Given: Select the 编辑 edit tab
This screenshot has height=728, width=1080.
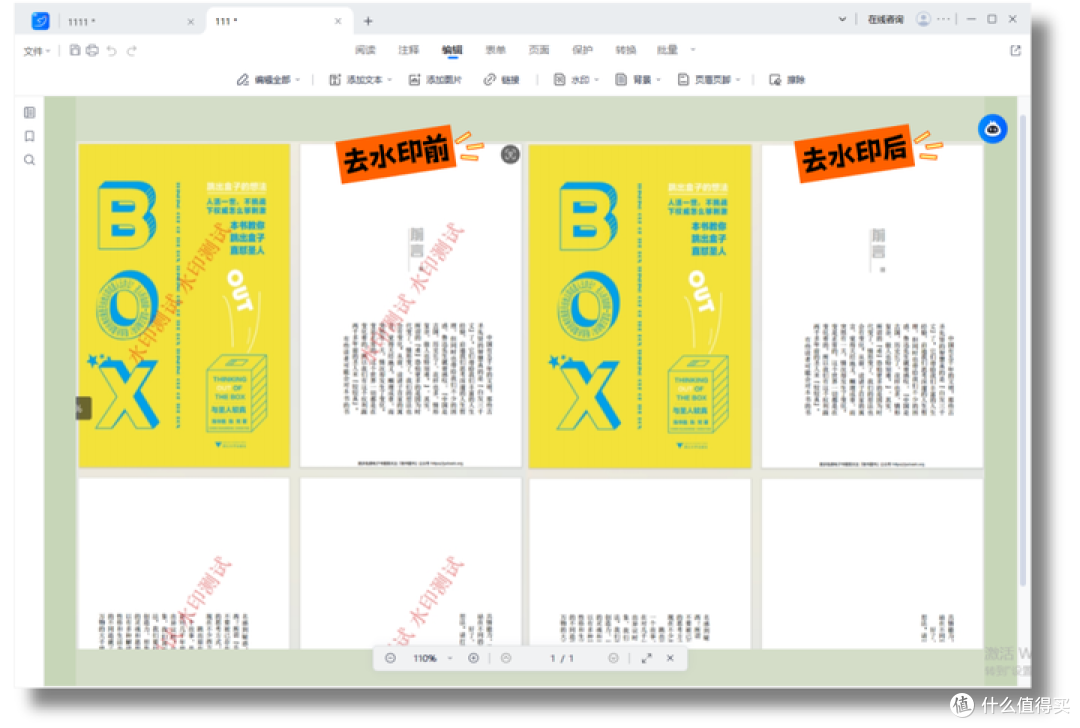Looking at the screenshot, I should [x=452, y=50].
